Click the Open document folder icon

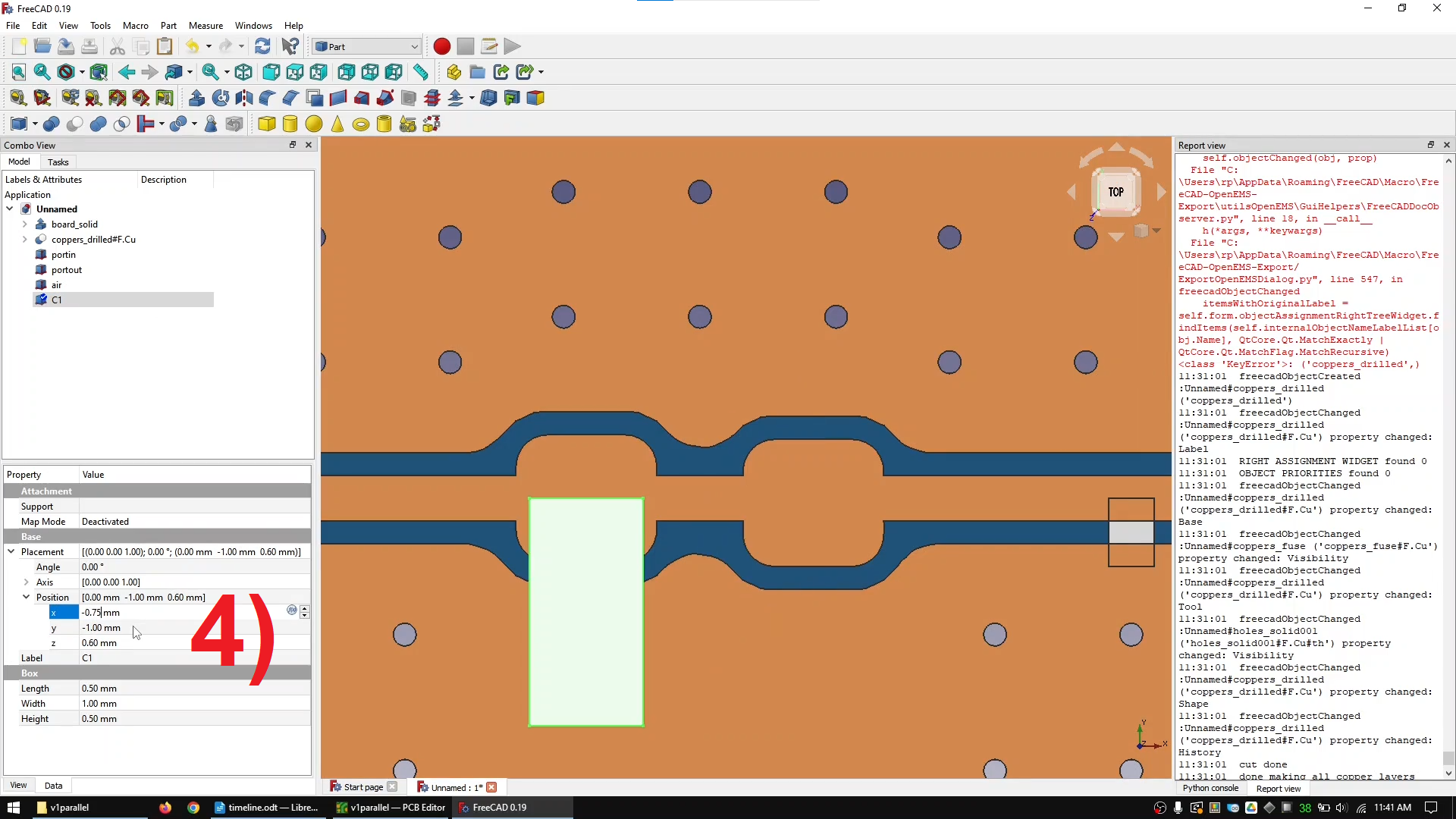[x=42, y=46]
